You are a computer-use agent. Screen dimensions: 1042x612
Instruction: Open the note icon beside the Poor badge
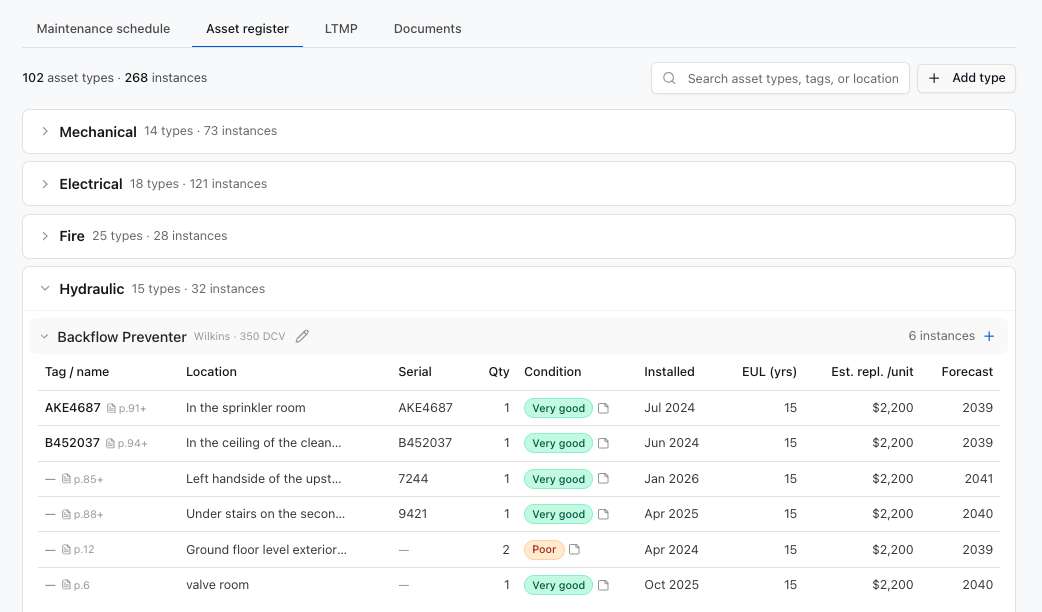click(x=575, y=550)
